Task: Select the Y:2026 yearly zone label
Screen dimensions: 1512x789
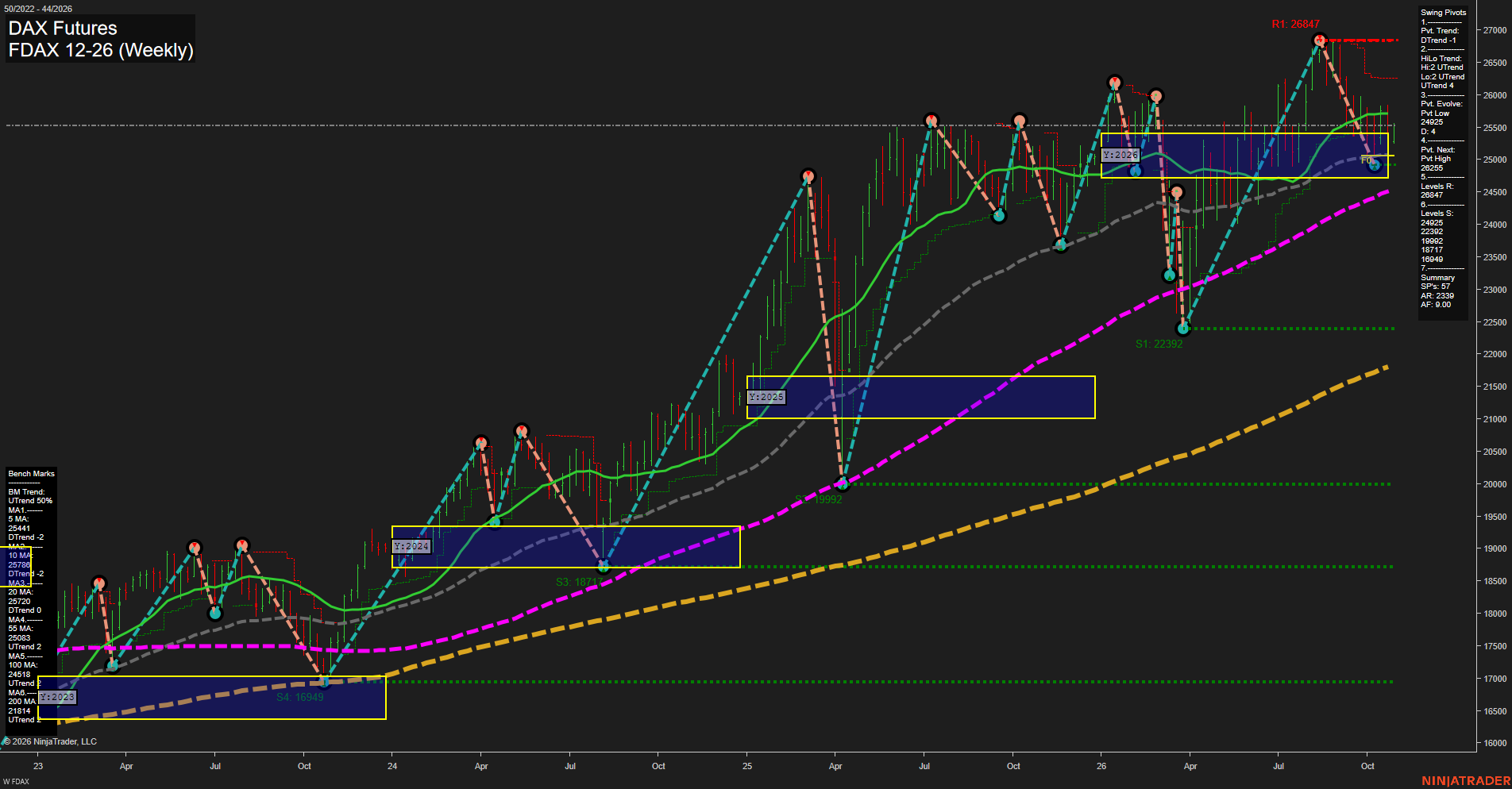Action: pyautogui.click(x=1120, y=155)
